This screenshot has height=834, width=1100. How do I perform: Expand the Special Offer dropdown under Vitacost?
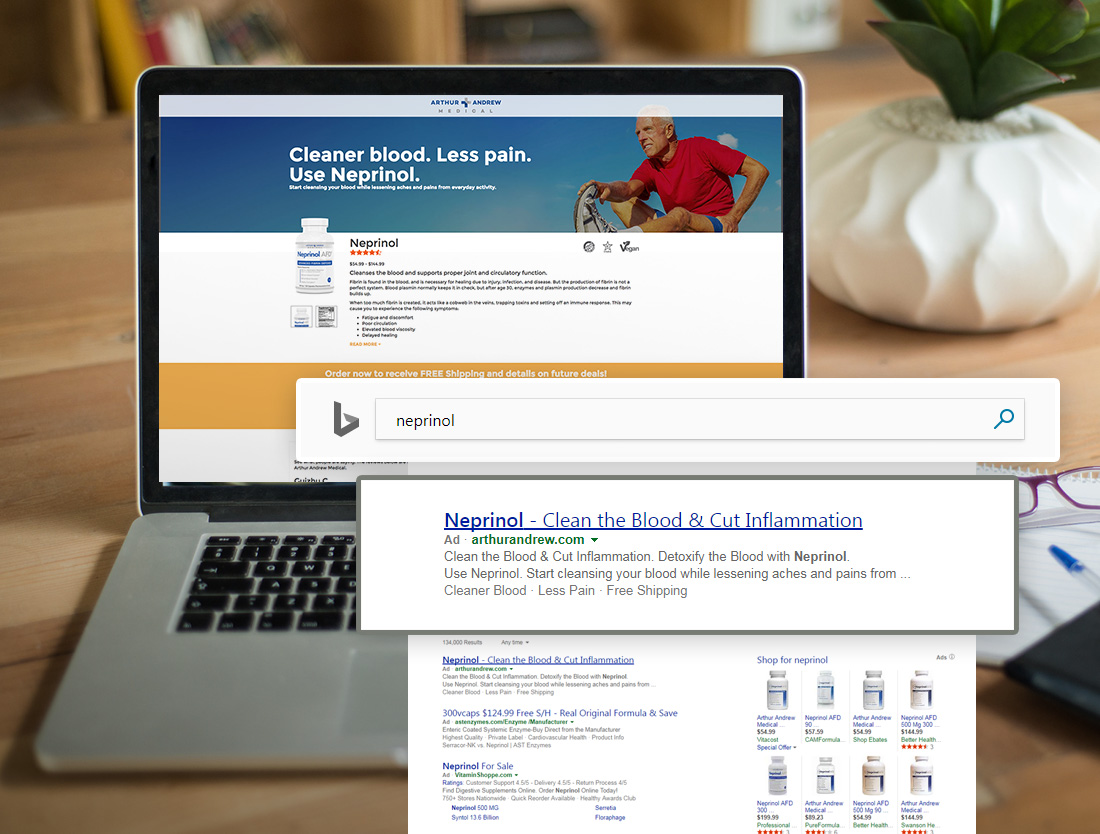click(x=777, y=748)
